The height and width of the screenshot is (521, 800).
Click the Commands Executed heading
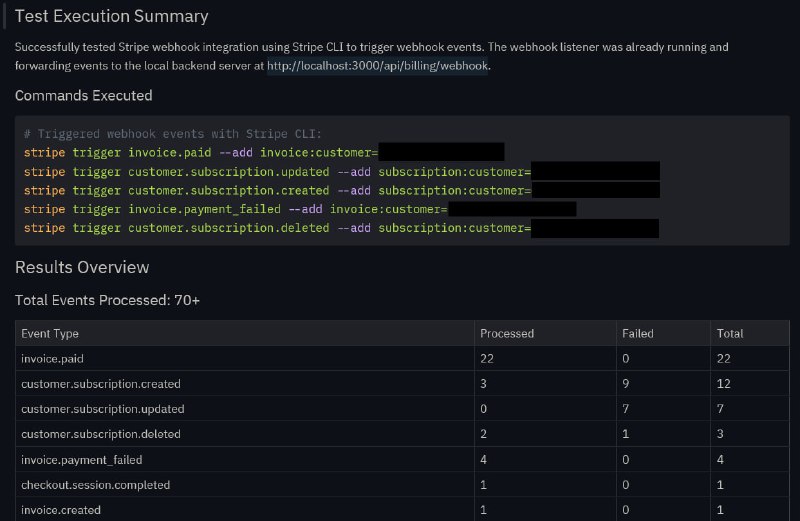click(x=83, y=96)
